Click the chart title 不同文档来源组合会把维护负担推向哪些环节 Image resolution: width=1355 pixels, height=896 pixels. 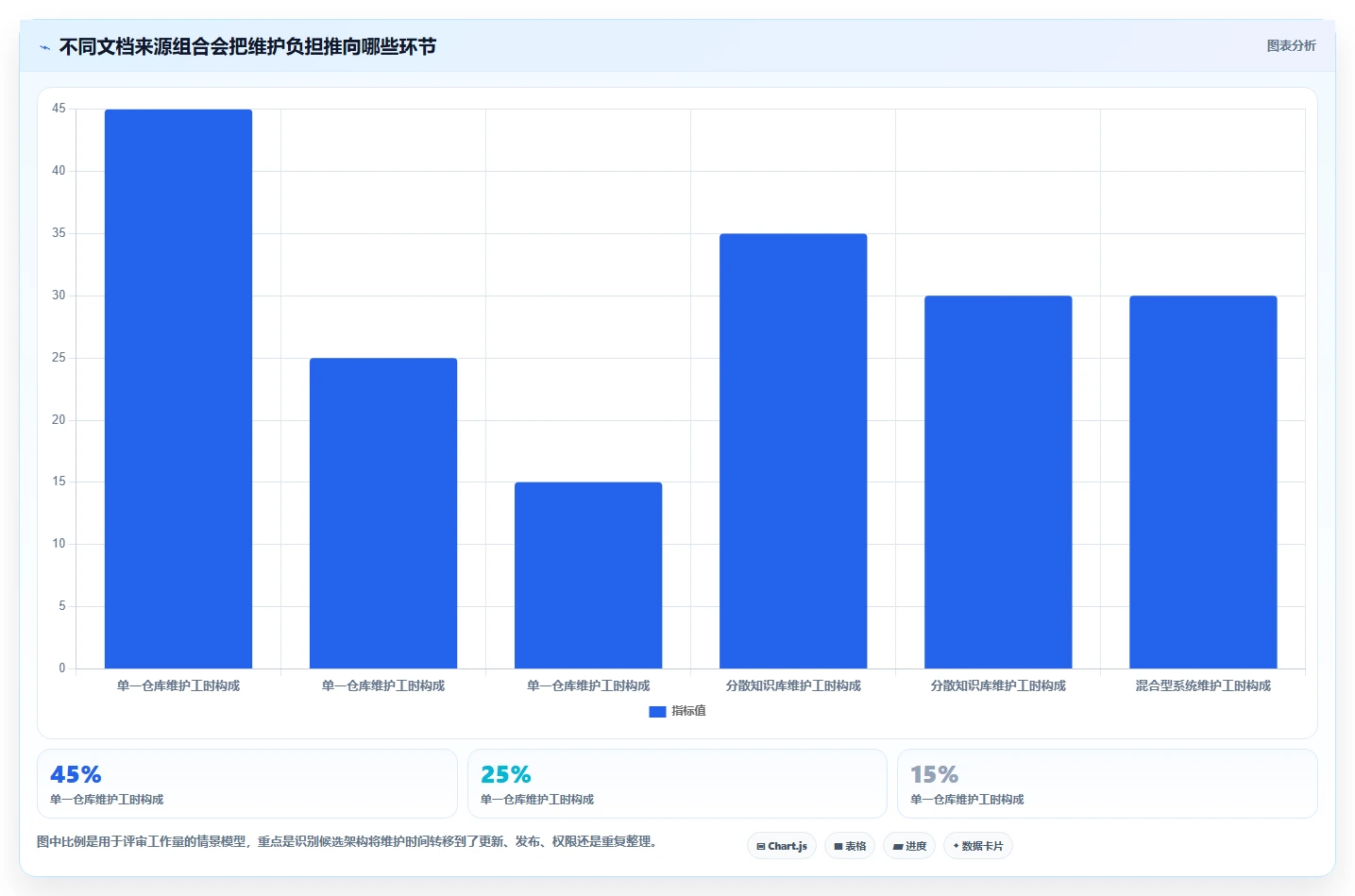247,46
